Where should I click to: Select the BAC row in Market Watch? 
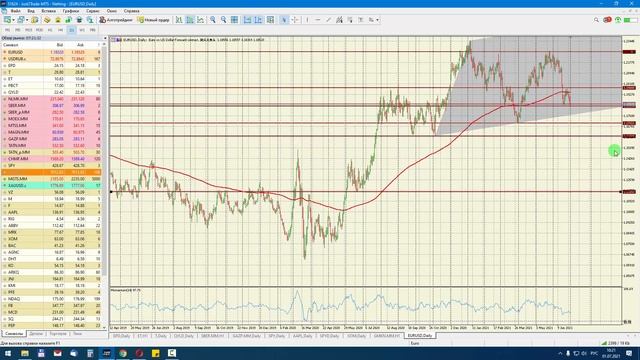52,246
